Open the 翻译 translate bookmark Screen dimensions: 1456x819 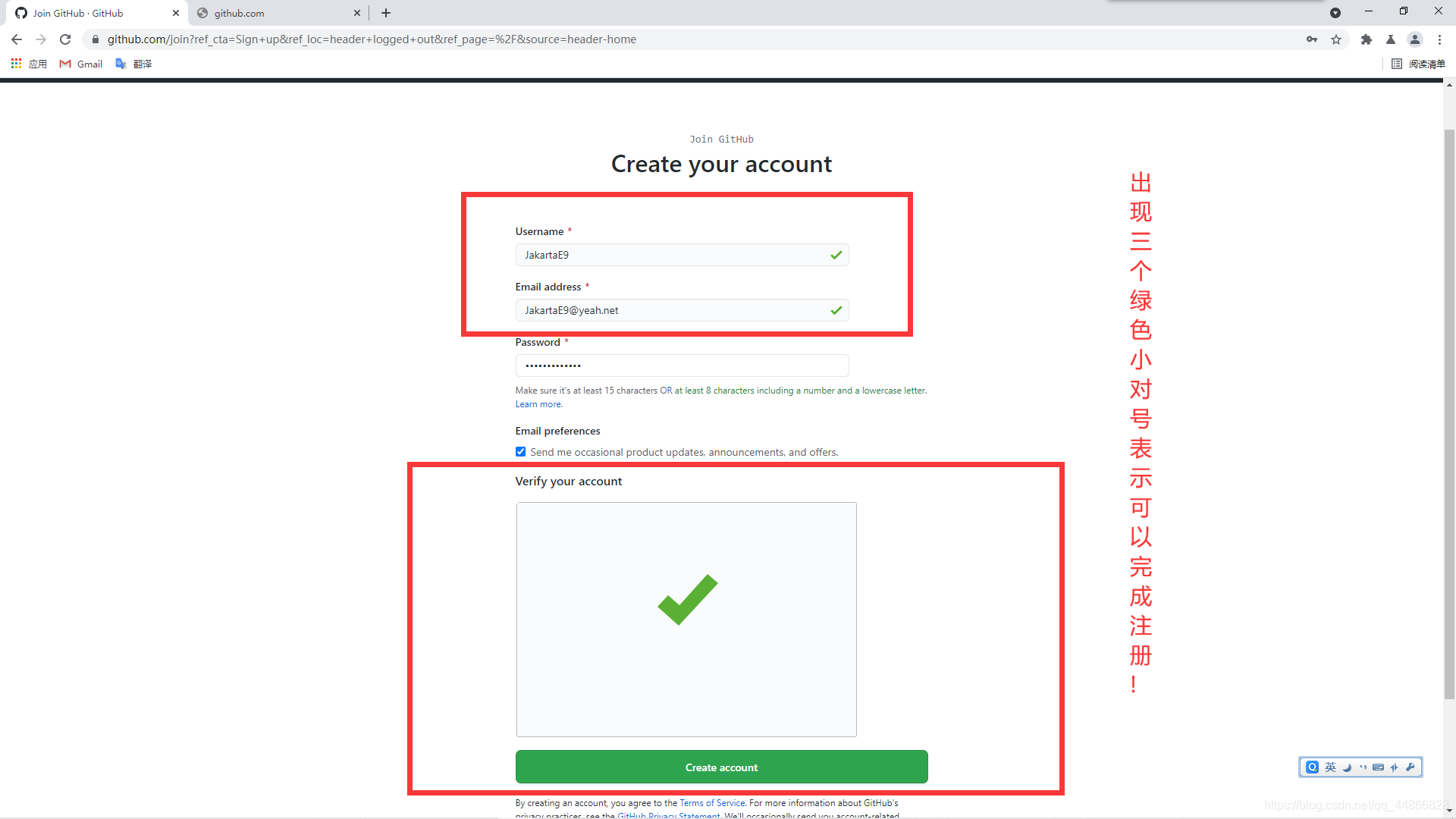(133, 64)
